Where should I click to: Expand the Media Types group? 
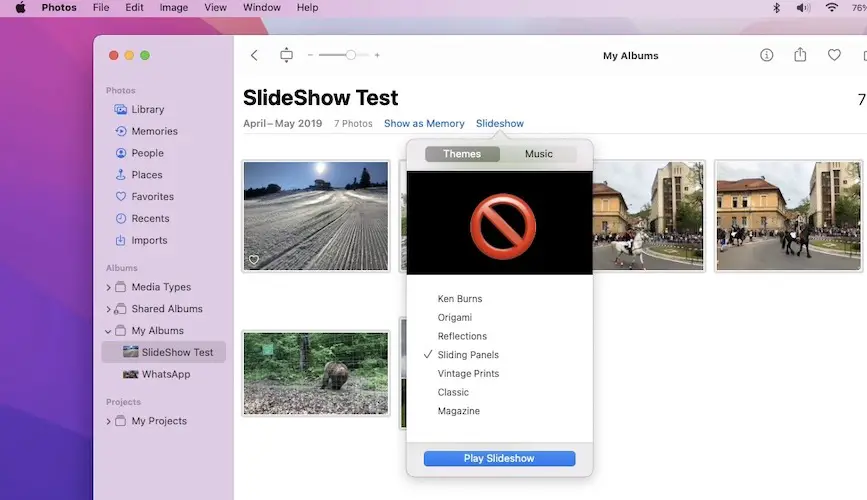[109, 288]
